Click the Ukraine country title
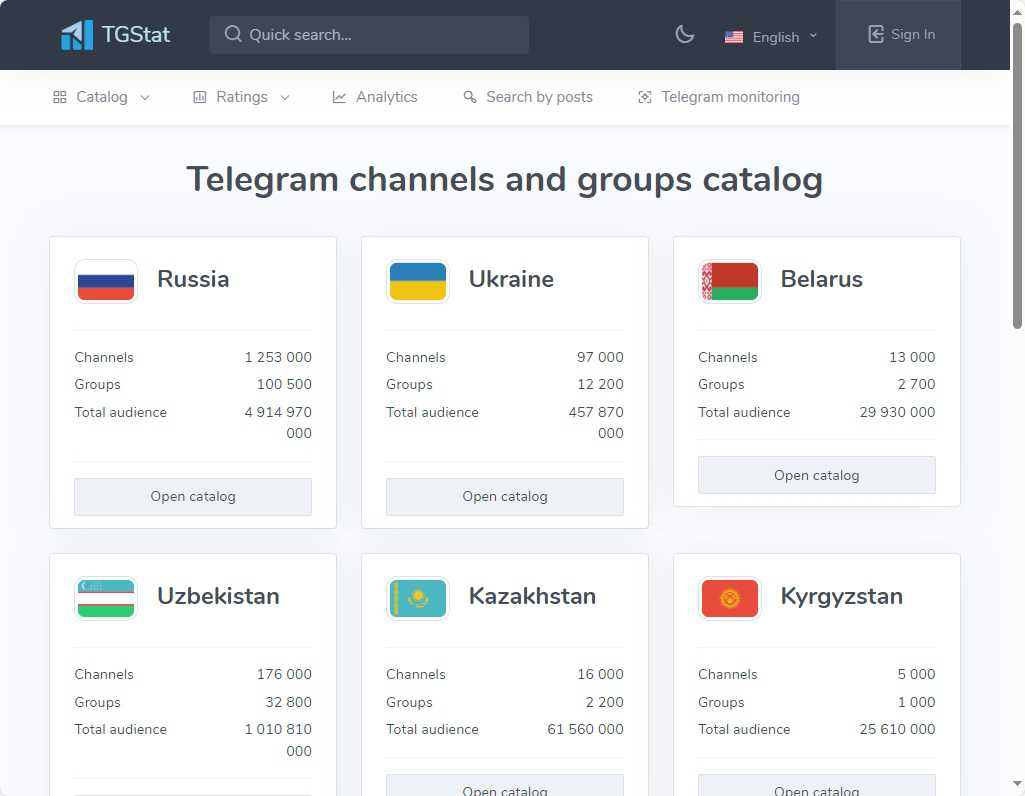The width and height of the screenshot is (1025, 796). click(511, 279)
